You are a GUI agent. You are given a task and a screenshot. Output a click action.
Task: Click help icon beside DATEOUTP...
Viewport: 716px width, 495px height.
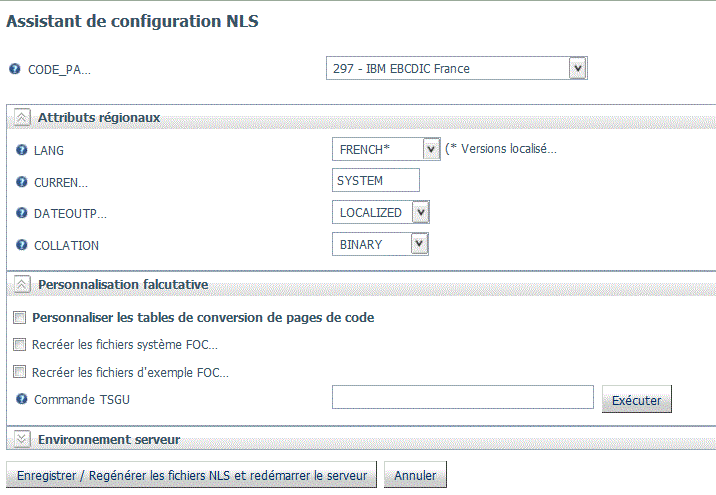[x=21, y=213]
